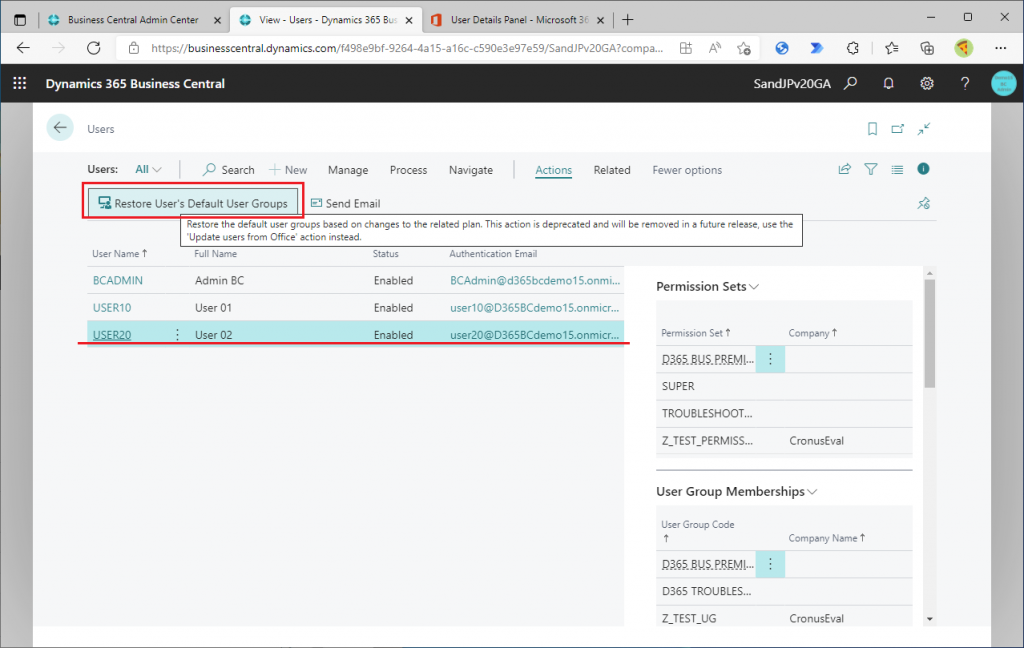Open the notifications bell icon
1024x648 pixels.
pyautogui.click(x=888, y=84)
